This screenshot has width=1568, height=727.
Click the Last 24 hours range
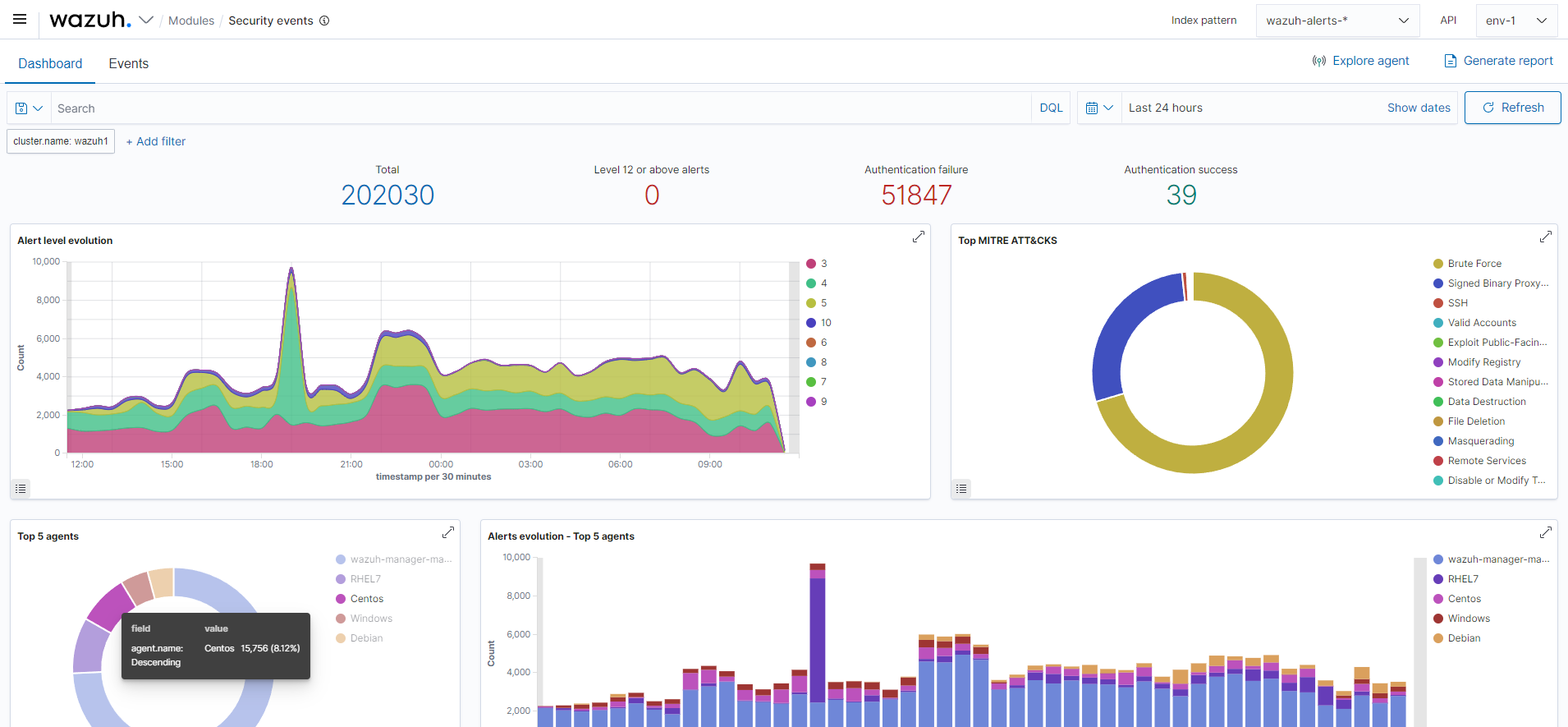click(x=1166, y=108)
